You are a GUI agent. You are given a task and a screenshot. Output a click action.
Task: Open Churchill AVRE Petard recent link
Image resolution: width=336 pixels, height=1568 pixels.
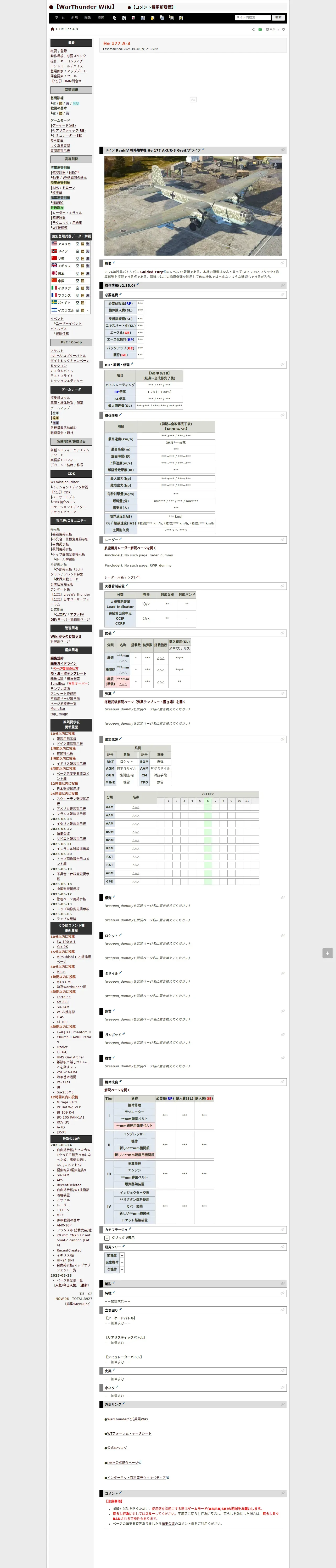74,1040
